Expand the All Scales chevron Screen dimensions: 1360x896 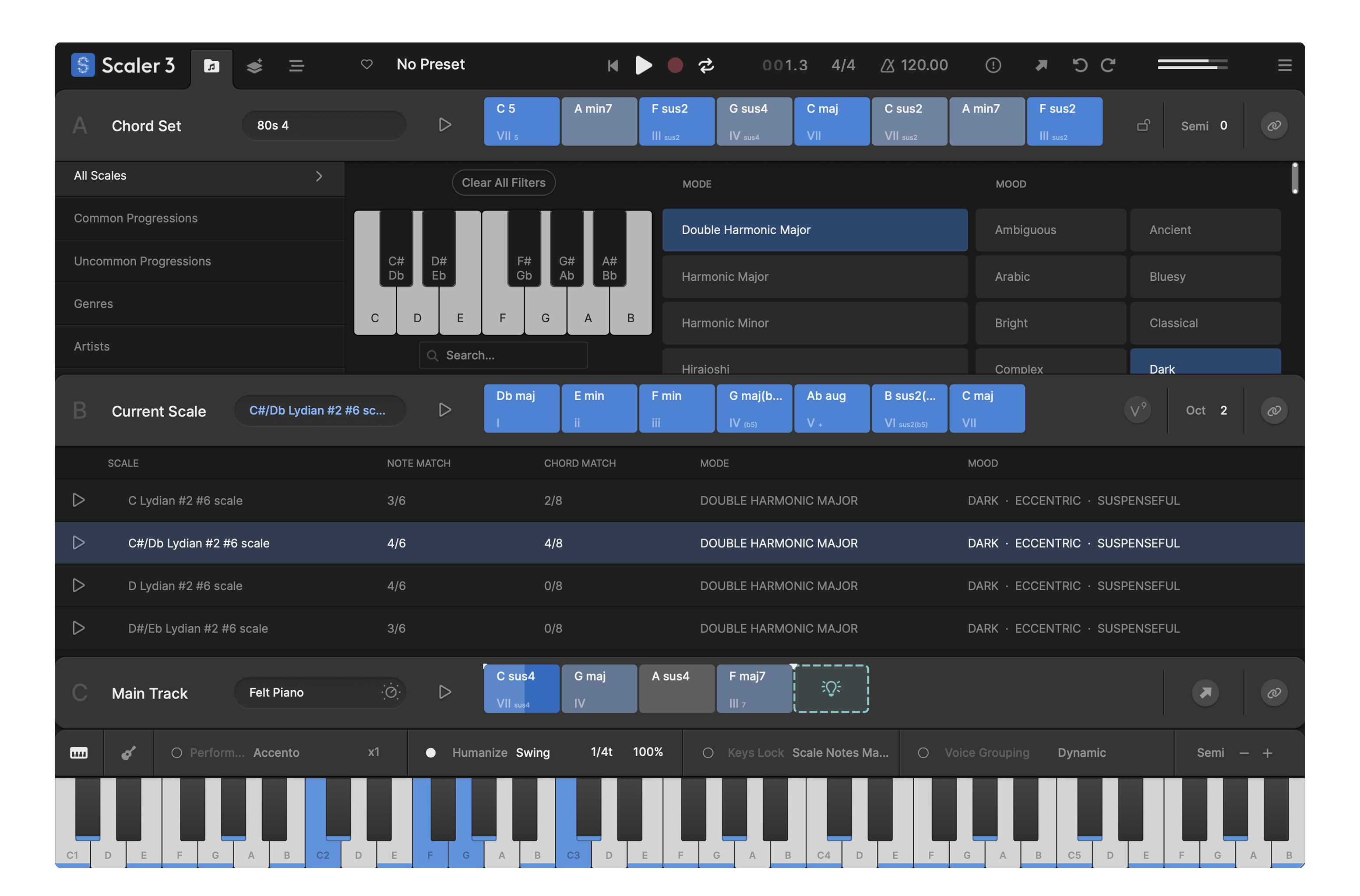319,176
